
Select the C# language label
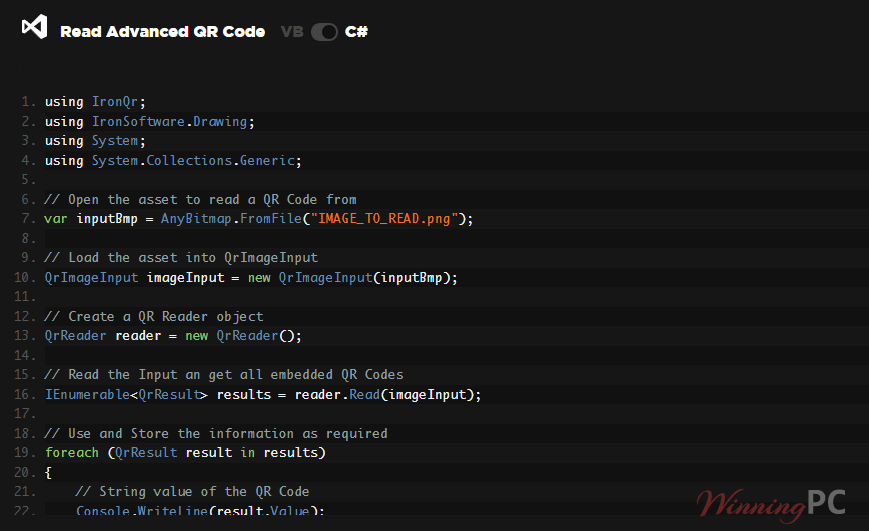pos(356,32)
